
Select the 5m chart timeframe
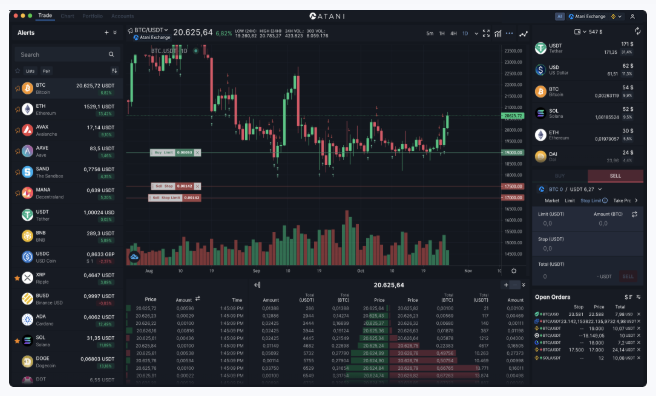click(x=430, y=33)
